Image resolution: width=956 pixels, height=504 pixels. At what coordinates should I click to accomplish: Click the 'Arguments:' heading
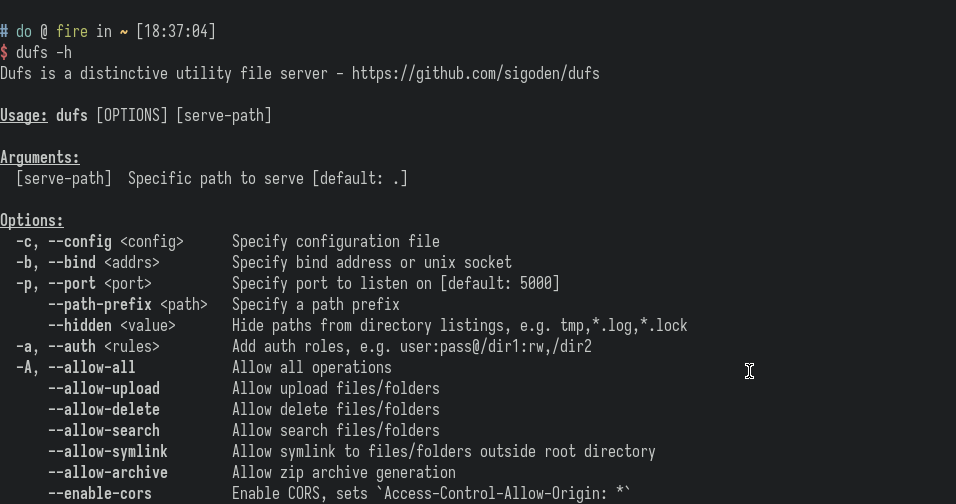40,158
